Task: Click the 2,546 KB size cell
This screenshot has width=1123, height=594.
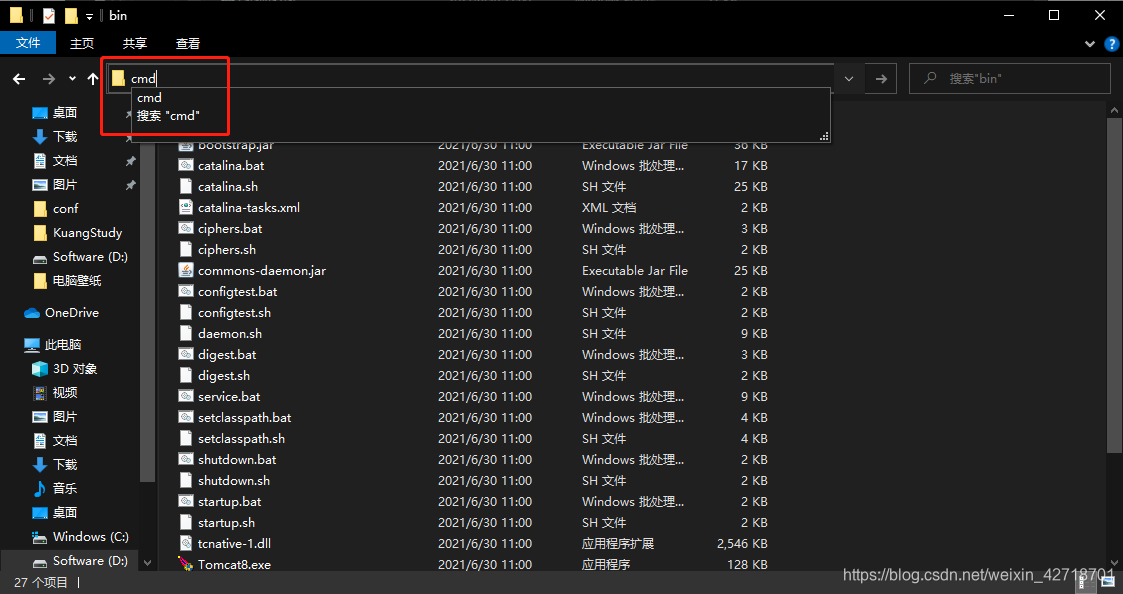Action: (x=742, y=544)
